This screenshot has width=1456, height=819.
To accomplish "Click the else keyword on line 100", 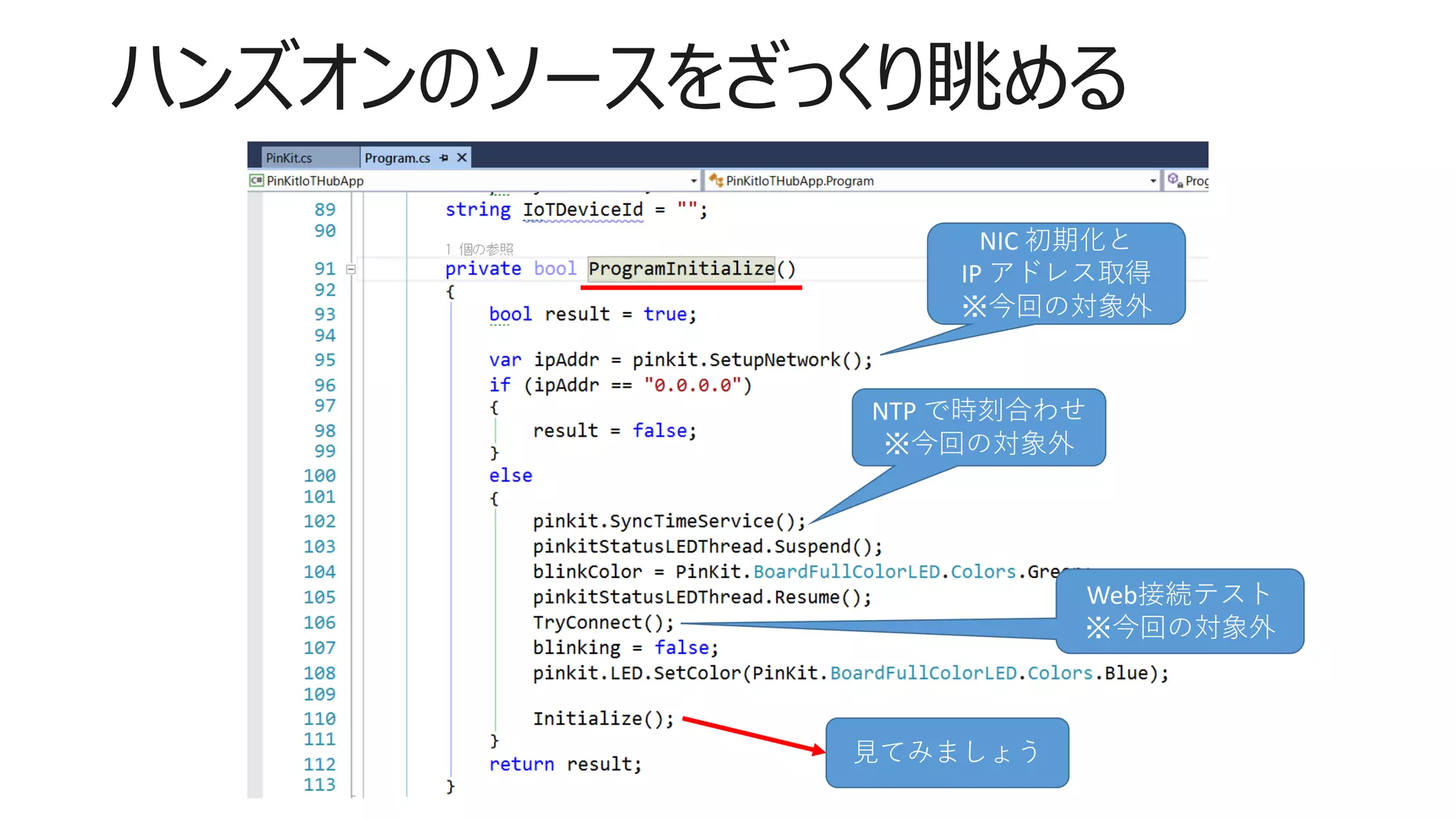I will (x=510, y=476).
